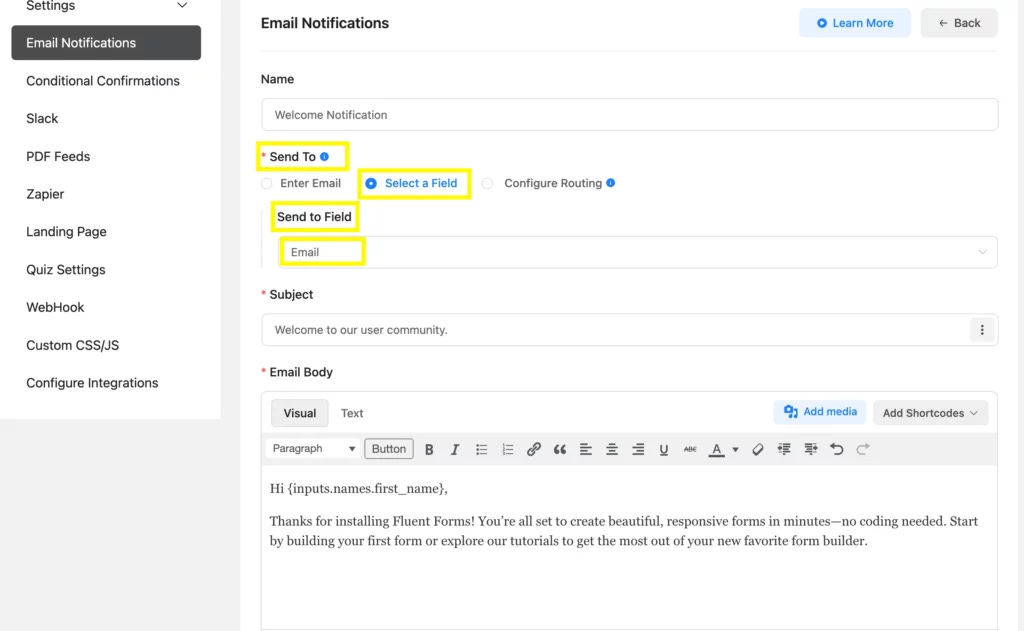Toggle bold formatting in the email body editor
The height and width of the screenshot is (631, 1024).
pyautogui.click(x=429, y=449)
